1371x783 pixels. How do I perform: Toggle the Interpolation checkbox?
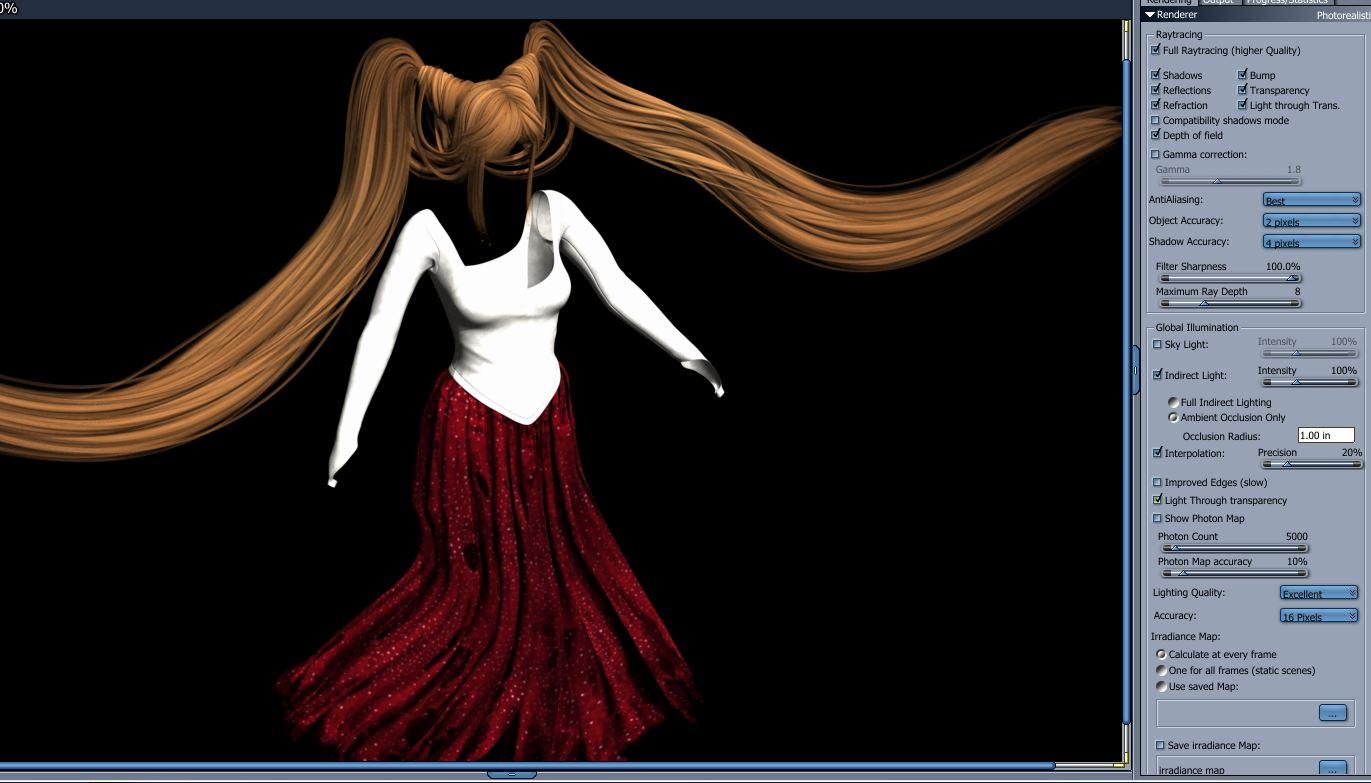pos(1158,453)
